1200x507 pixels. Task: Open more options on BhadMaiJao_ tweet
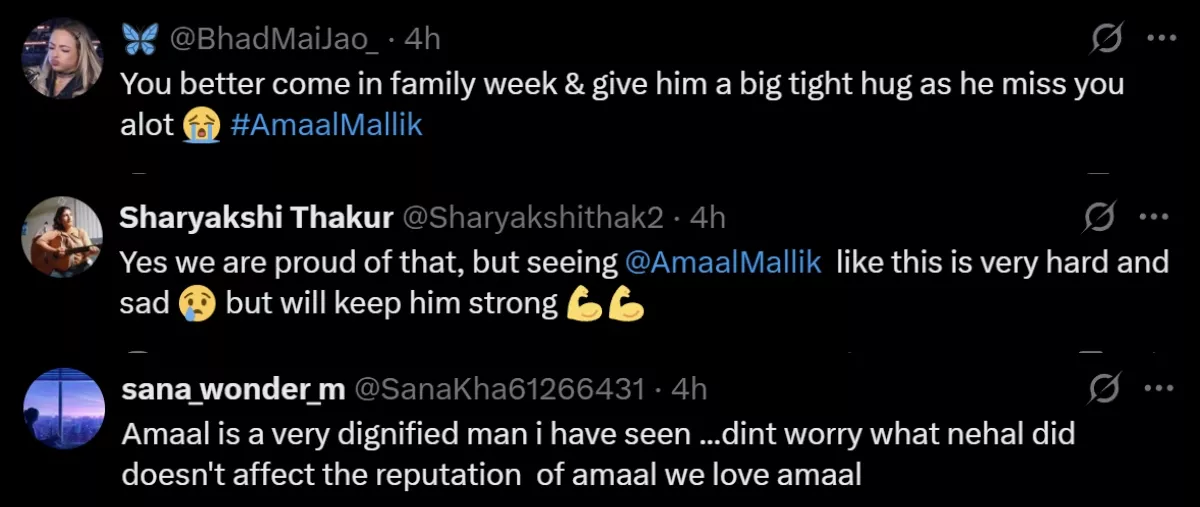click(1159, 39)
